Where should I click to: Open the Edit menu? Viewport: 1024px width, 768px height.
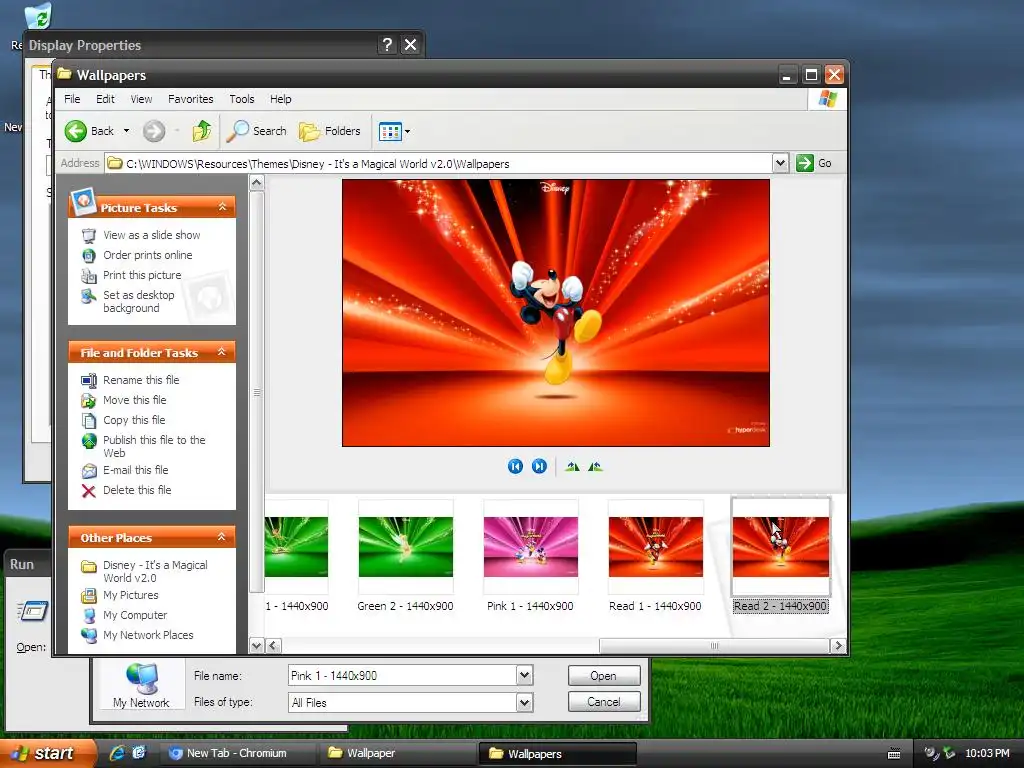click(x=105, y=99)
